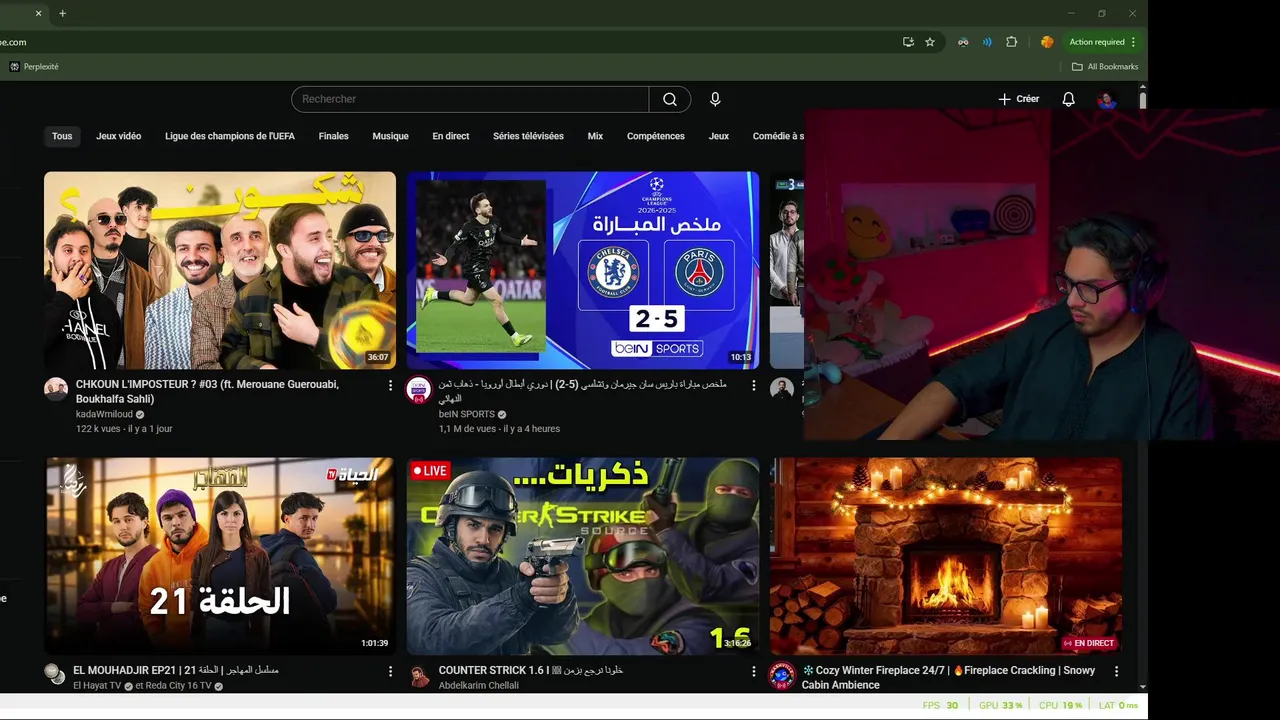Open options menu for CHKOUN L'IMPOSTEUR video
Viewport: 1280px width, 720px height.
[391, 385]
